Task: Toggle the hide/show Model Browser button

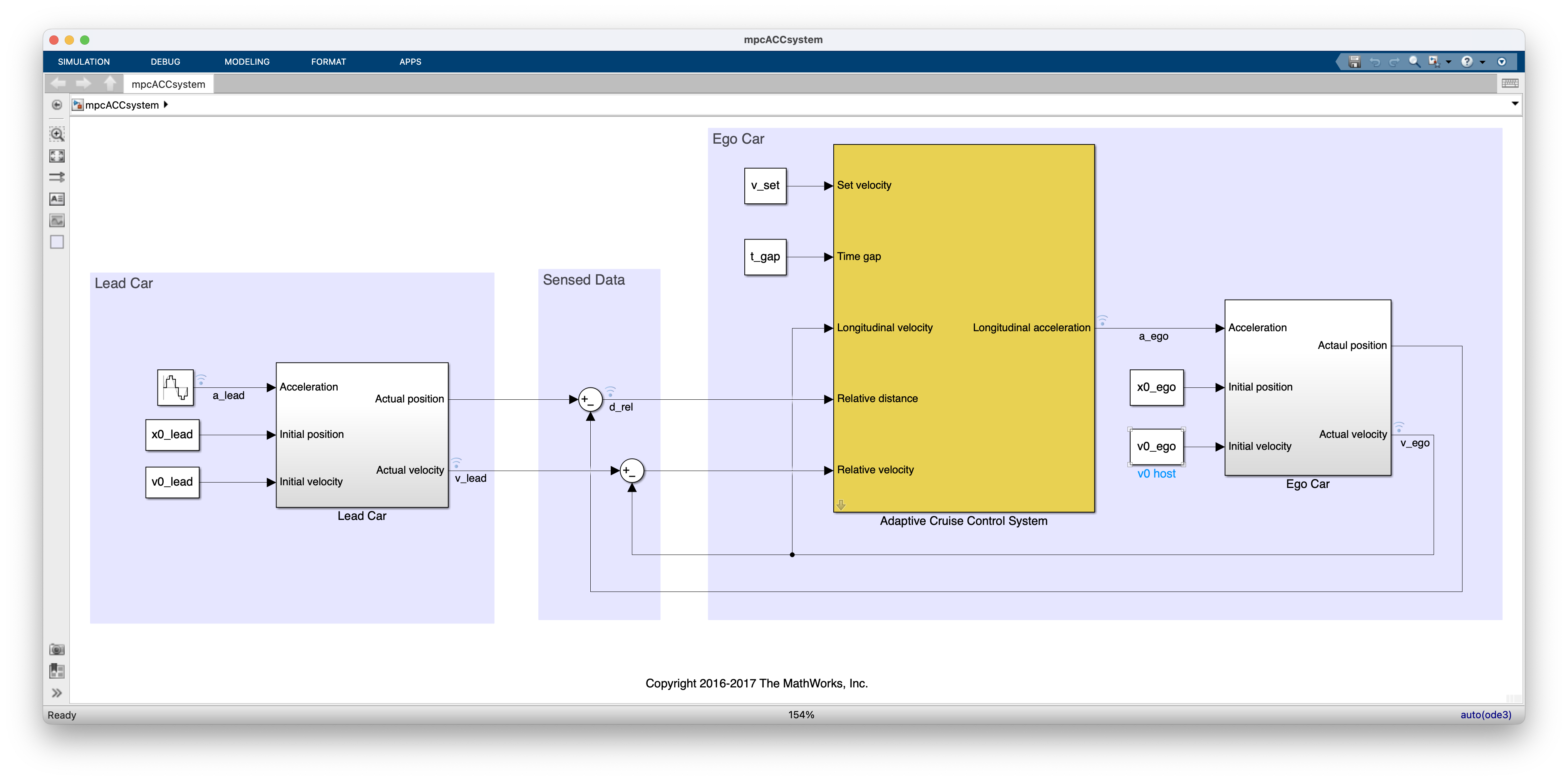Action: 57,693
